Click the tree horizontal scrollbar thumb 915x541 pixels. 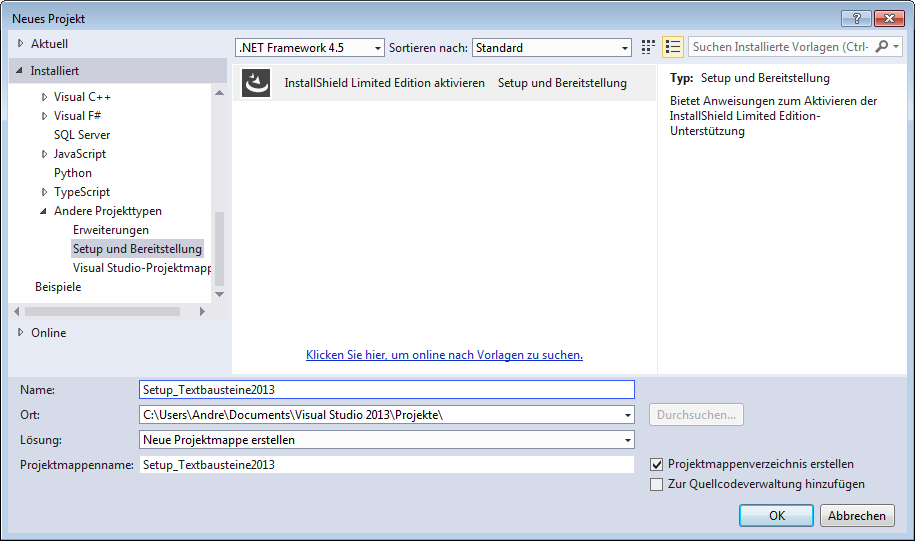[103, 312]
